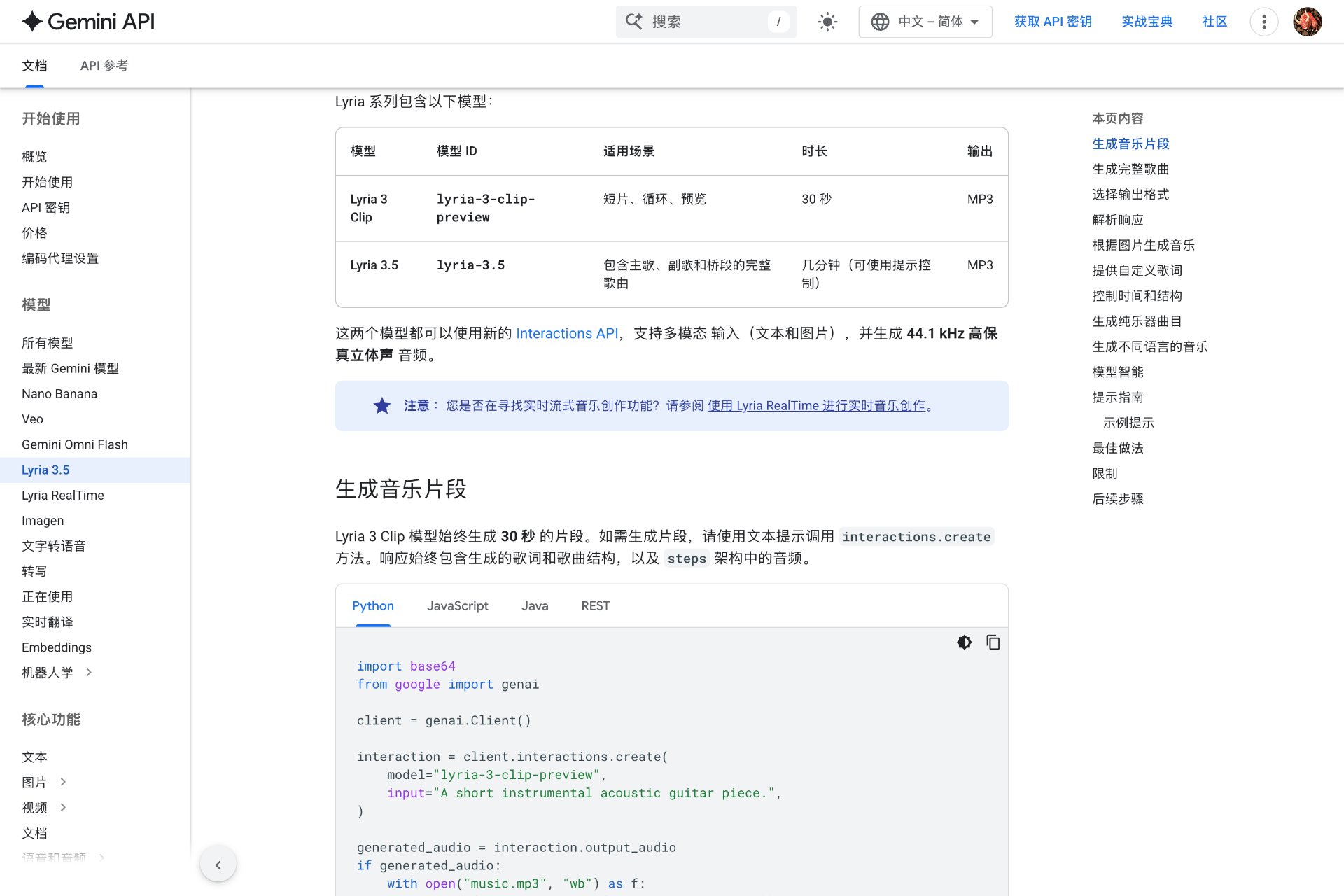Toggle the code block dark theme icon
The image size is (1344, 896).
(964, 643)
